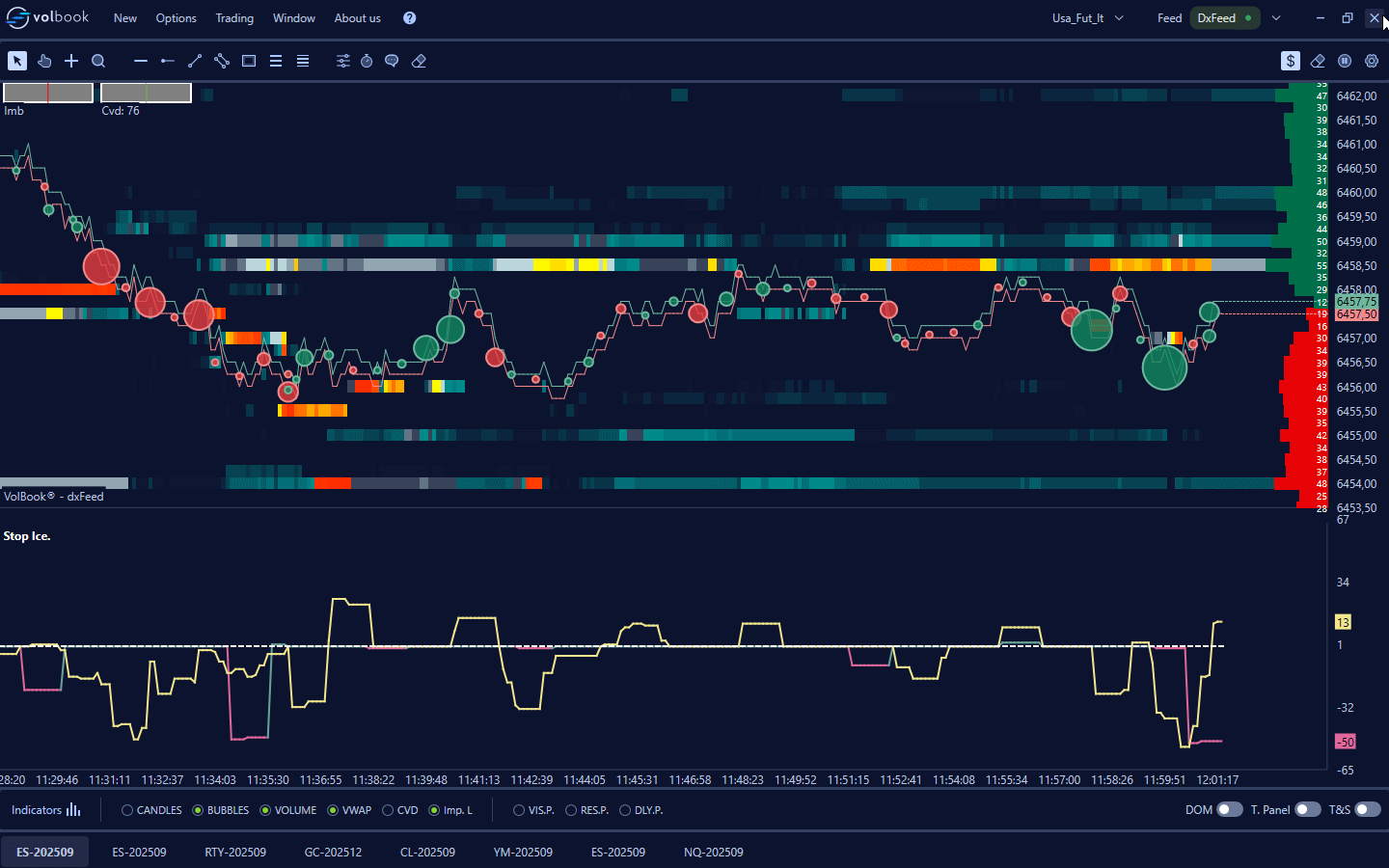Open the dropdown arrow next to DxFeed
Image resolution: width=1389 pixels, height=868 pixels.
pyautogui.click(x=1276, y=18)
